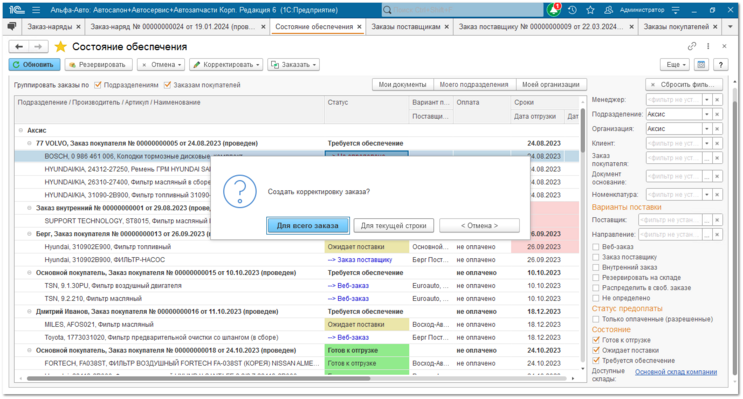Clear the Подразделение filter value

click(x=717, y=114)
